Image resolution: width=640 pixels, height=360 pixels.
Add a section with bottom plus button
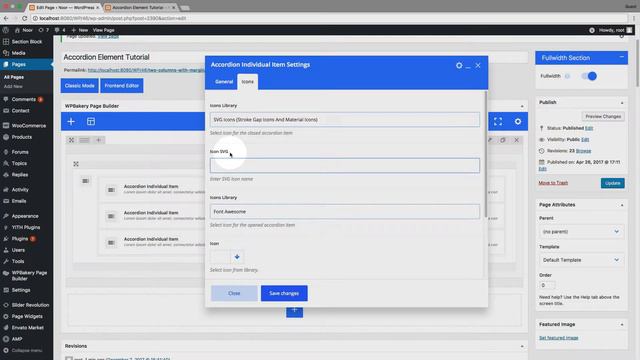pos(294,311)
